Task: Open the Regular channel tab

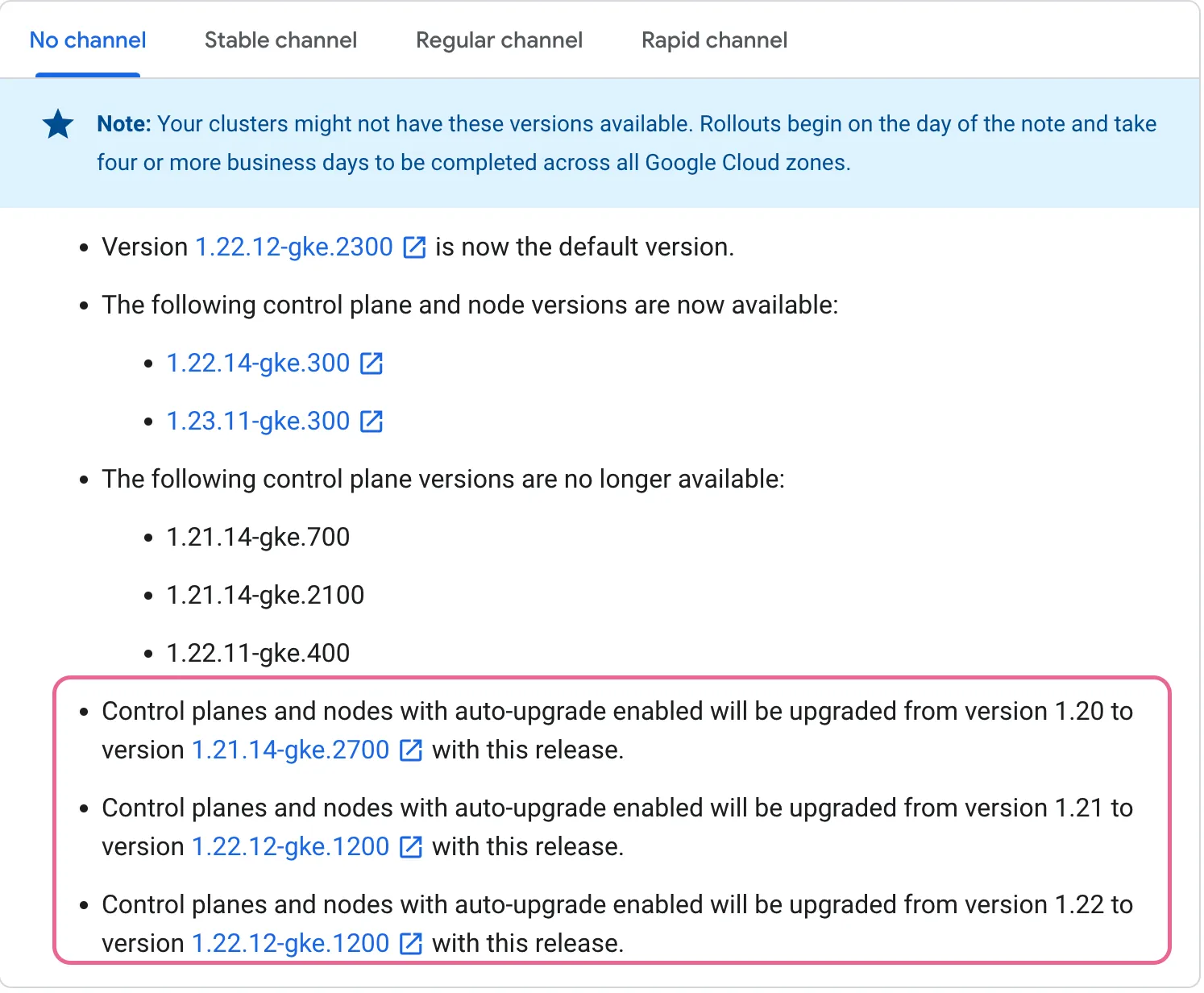Action: [x=499, y=40]
